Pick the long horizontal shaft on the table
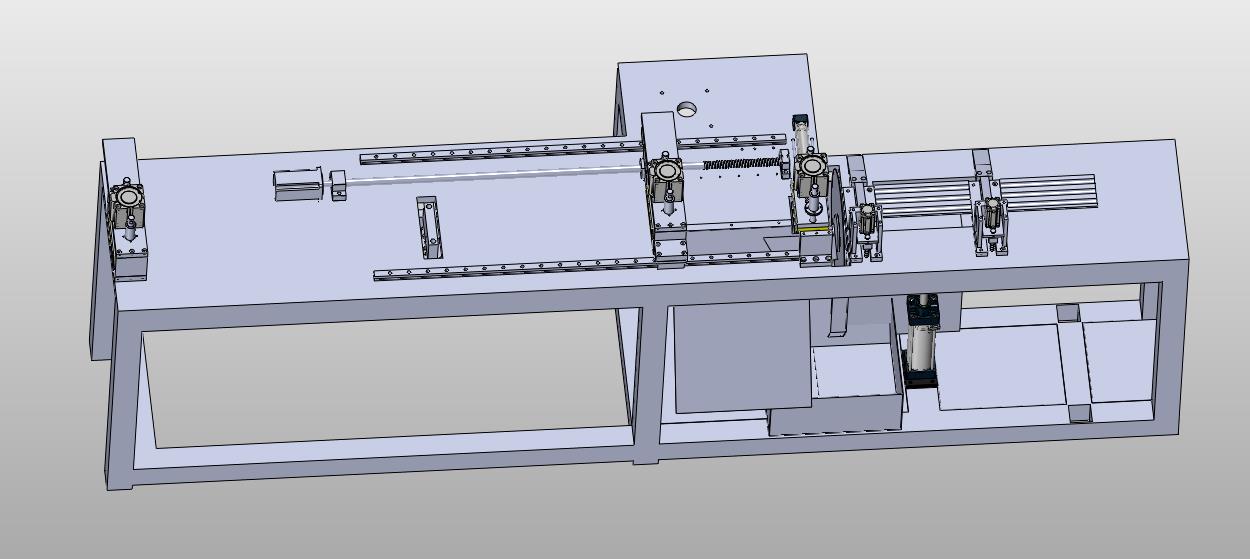The image size is (1250, 559). [x=494, y=174]
